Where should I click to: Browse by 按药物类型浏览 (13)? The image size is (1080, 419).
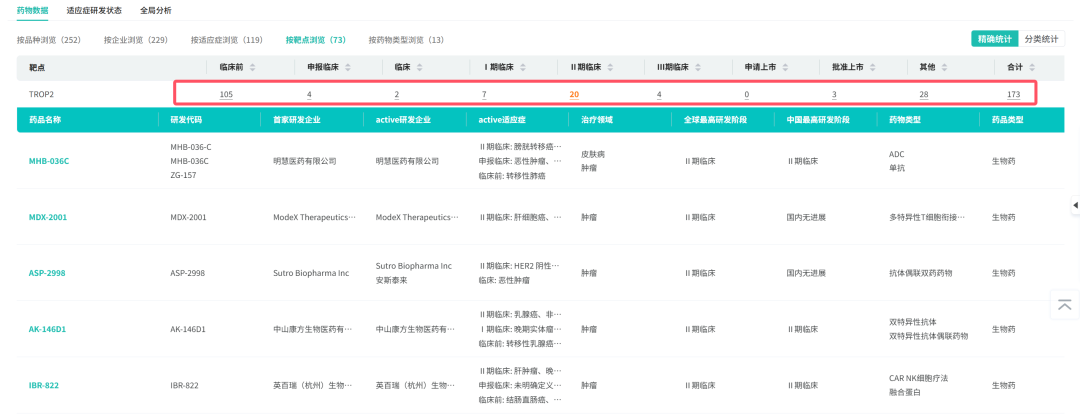406,40
